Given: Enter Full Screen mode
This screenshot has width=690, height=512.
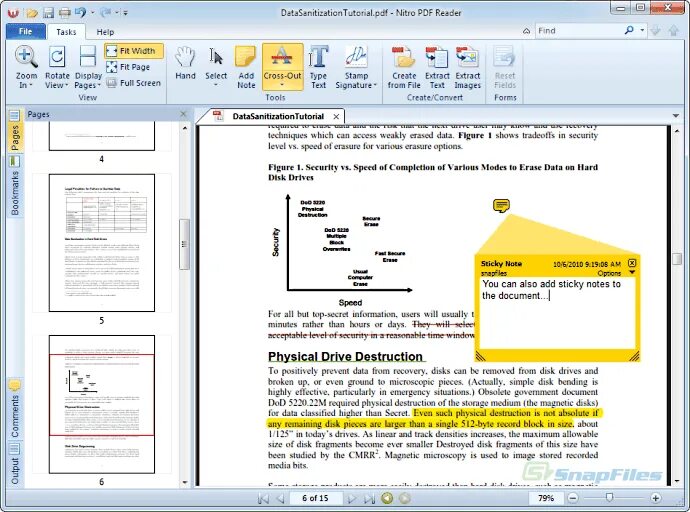Looking at the screenshot, I should (x=134, y=83).
